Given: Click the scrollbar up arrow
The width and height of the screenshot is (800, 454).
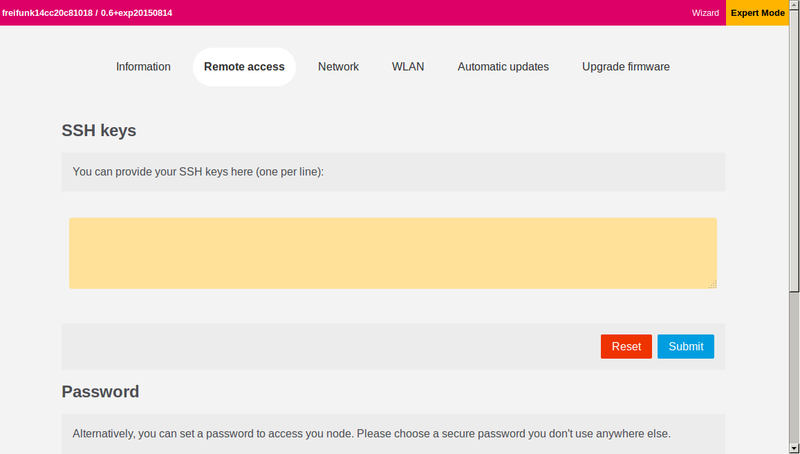Looking at the screenshot, I should pyautogui.click(x=794, y=5).
